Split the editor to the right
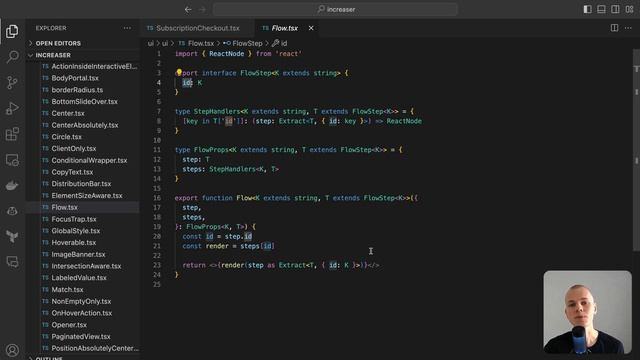640x360 pixels. pos(614,28)
